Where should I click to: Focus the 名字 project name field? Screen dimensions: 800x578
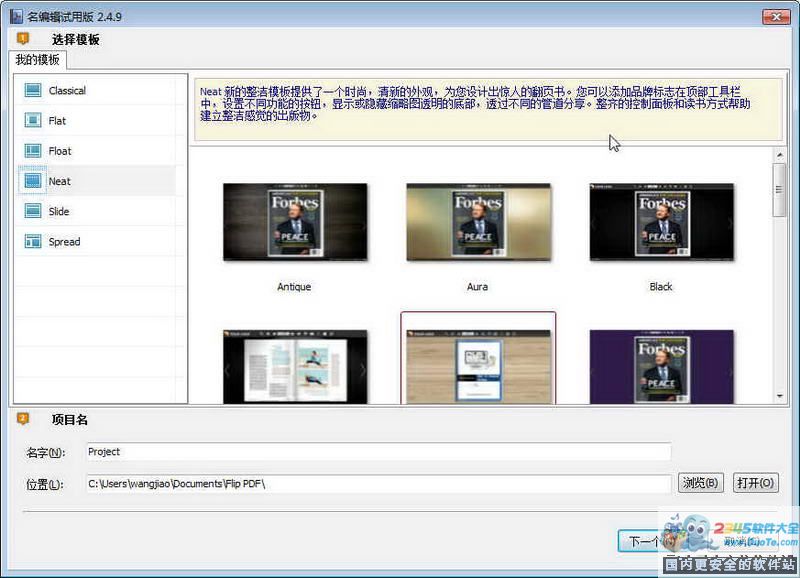pyautogui.click(x=379, y=451)
